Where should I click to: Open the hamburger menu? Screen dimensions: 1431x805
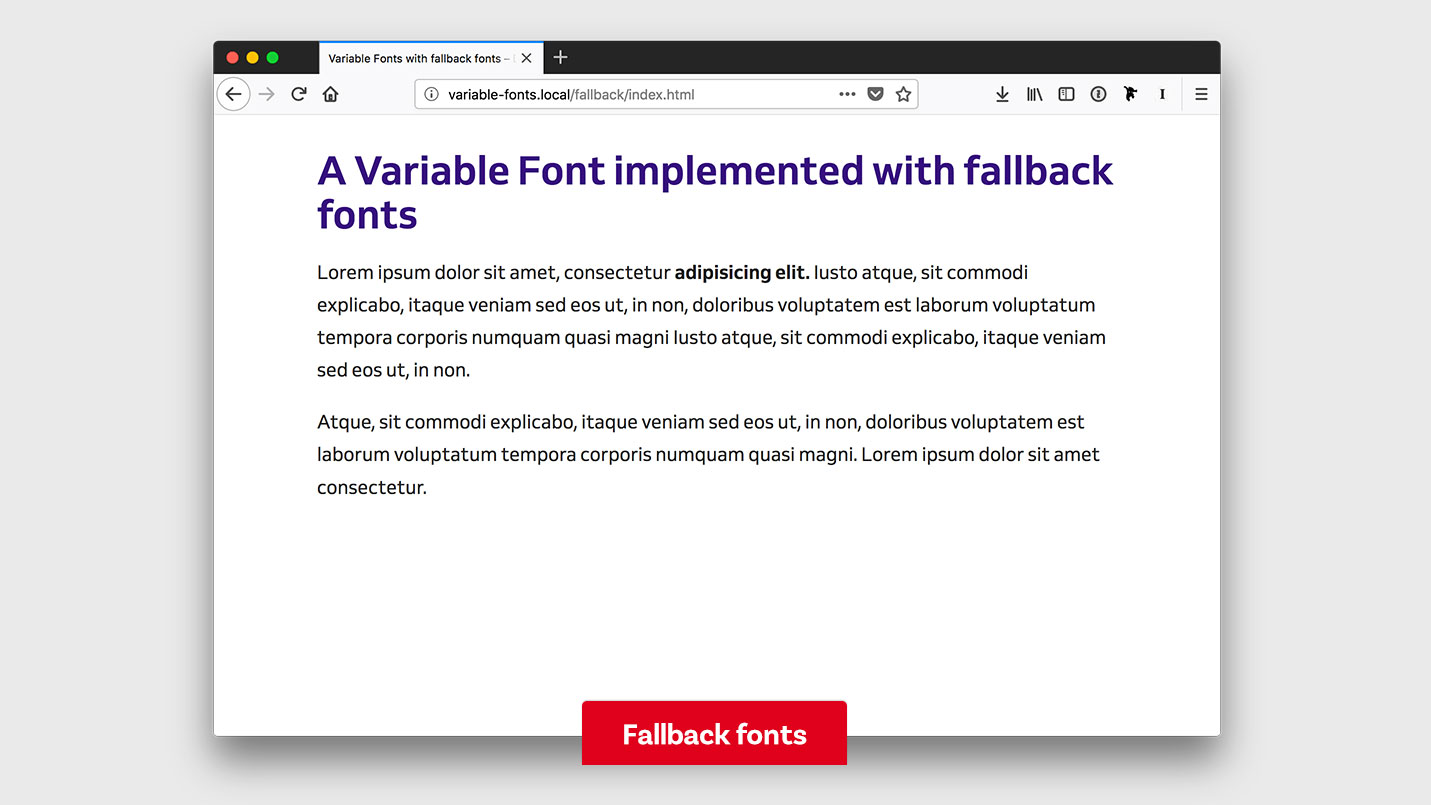pyautogui.click(x=1200, y=93)
